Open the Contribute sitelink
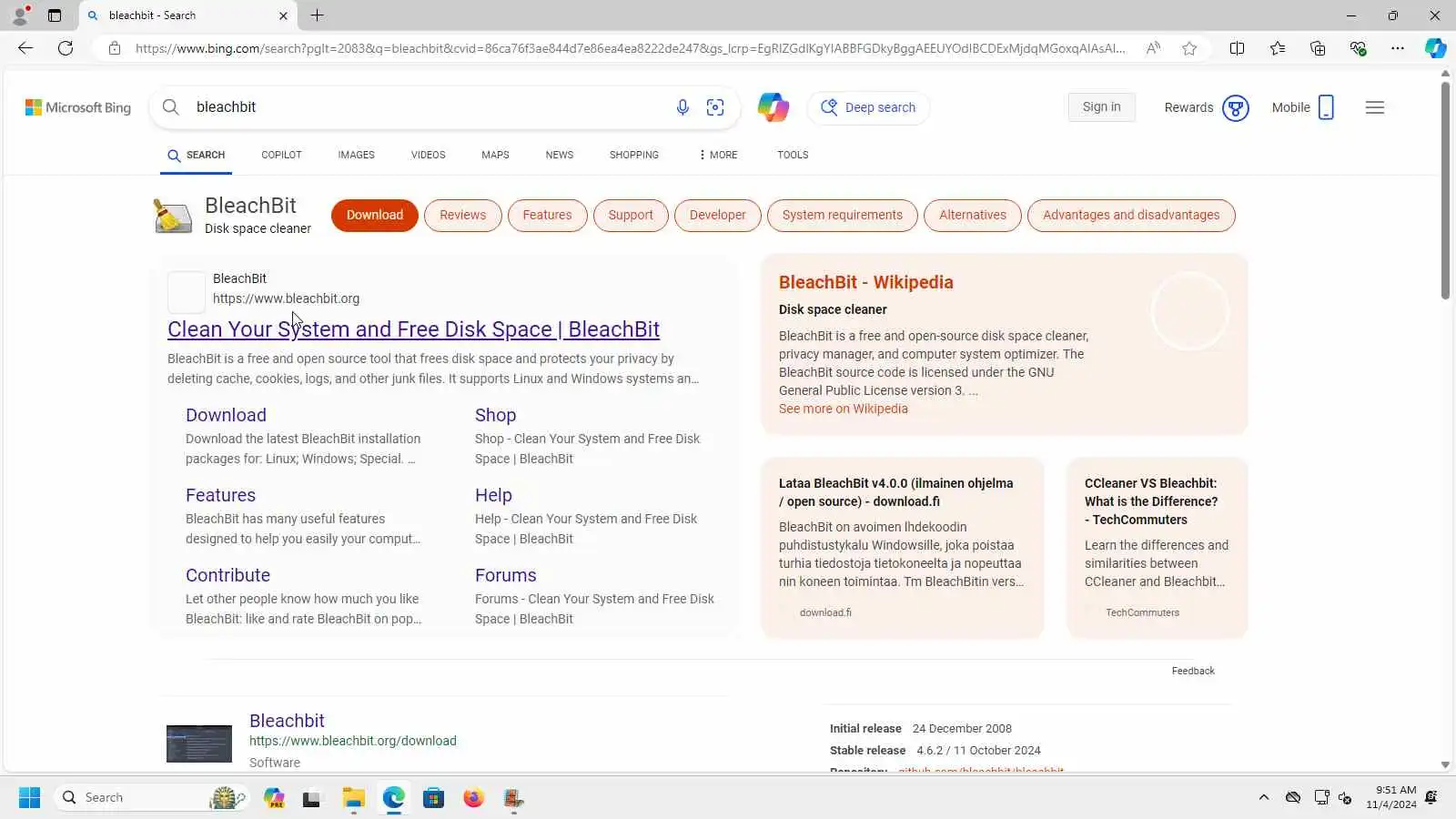The image size is (1456, 819). click(227, 575)
